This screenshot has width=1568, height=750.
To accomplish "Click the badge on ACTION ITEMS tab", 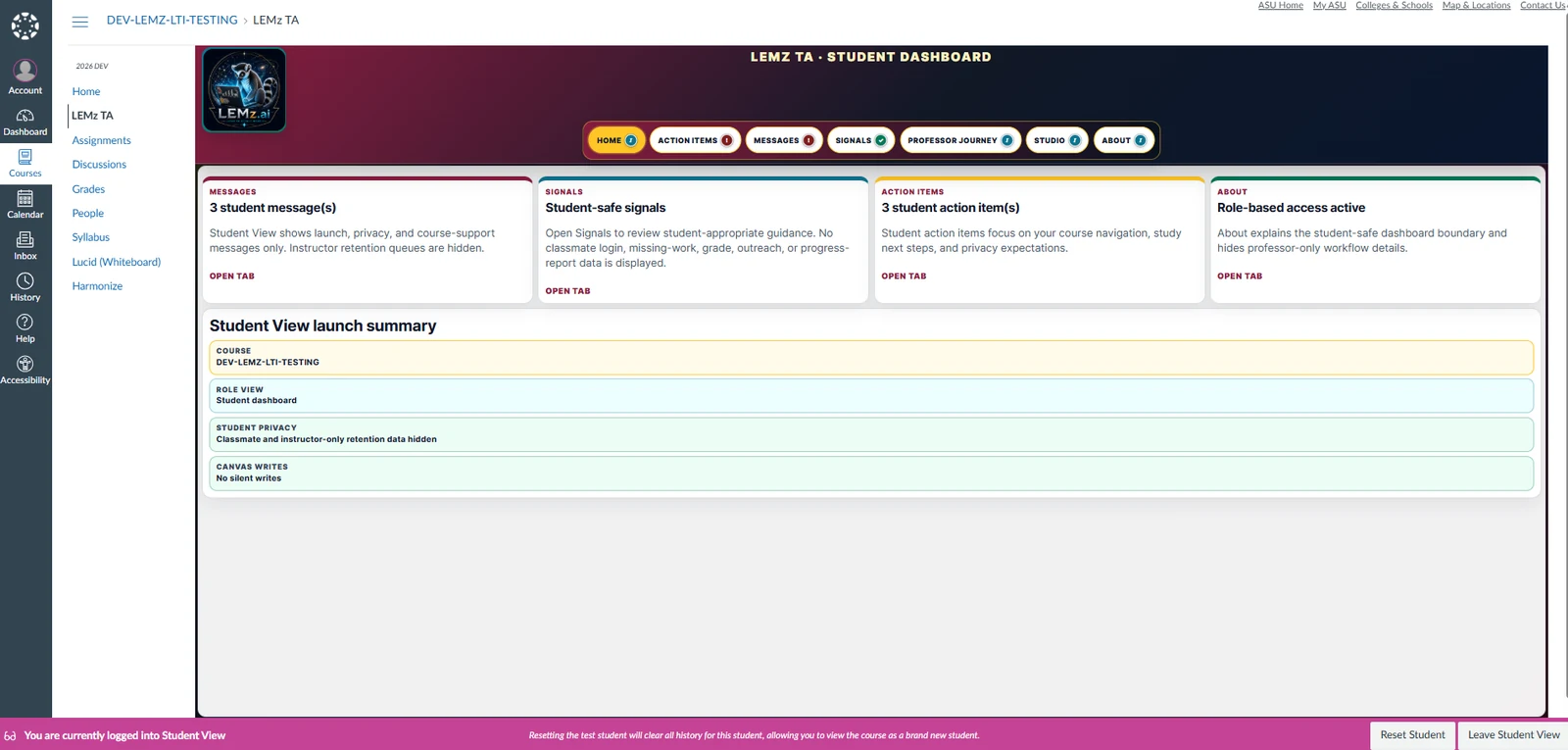I will tap(727, 140).
